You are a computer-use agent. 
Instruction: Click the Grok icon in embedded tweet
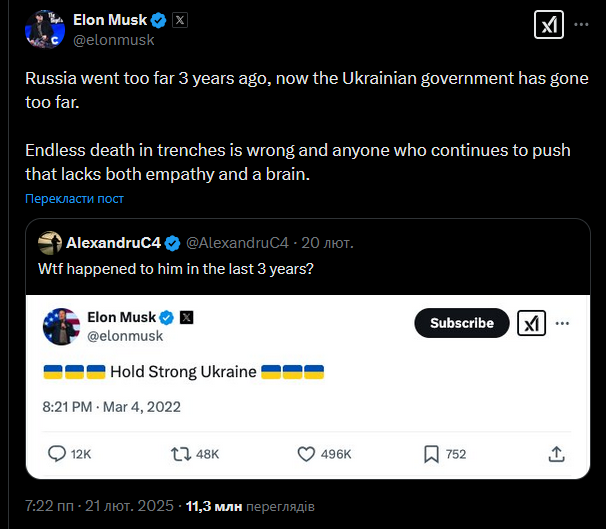click(x=530, y=323)
